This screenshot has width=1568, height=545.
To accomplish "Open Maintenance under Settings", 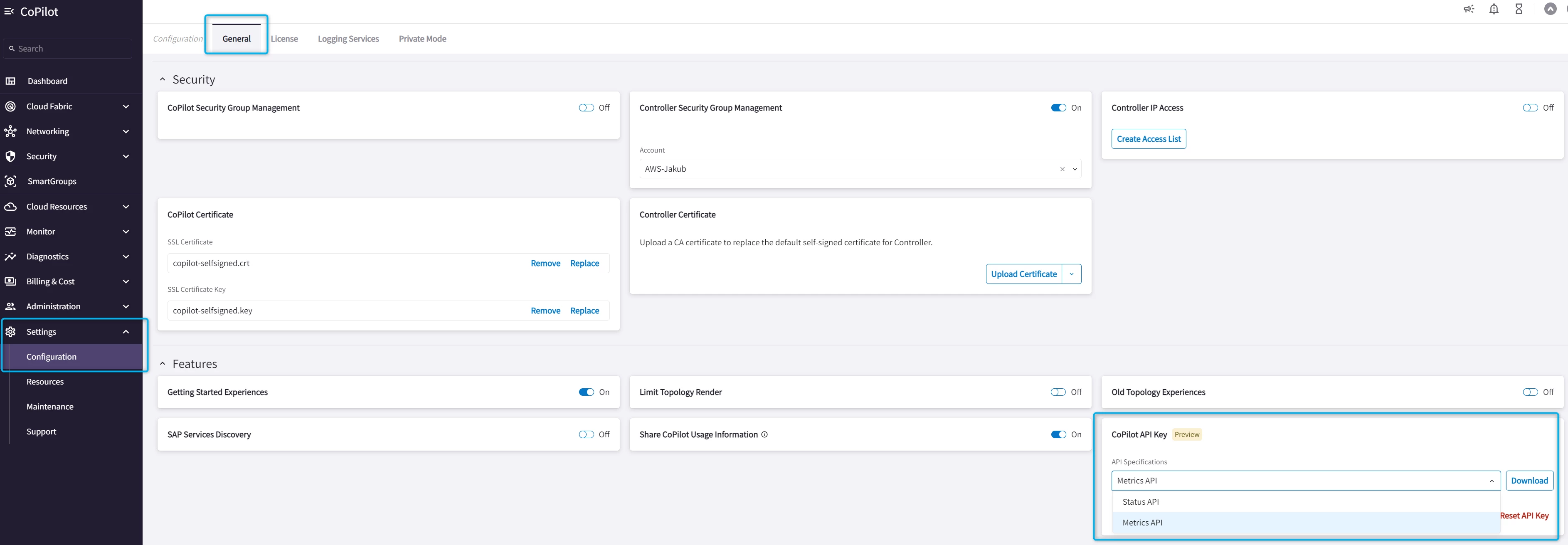I will [50, 407].
